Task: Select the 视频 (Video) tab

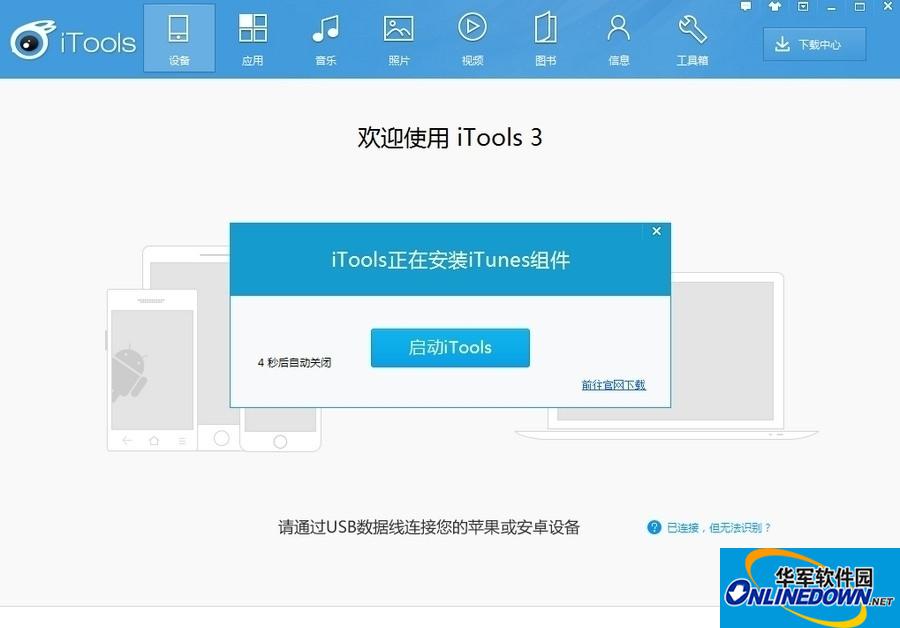Action: point(472,38)
